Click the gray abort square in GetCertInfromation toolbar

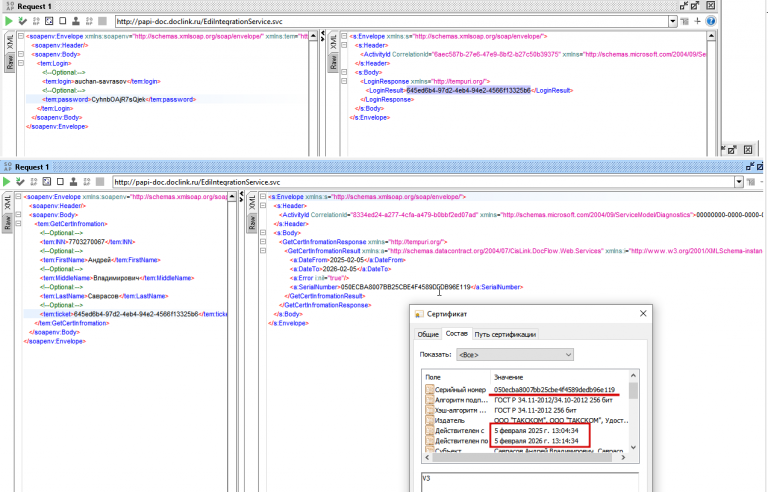point(100,182)
